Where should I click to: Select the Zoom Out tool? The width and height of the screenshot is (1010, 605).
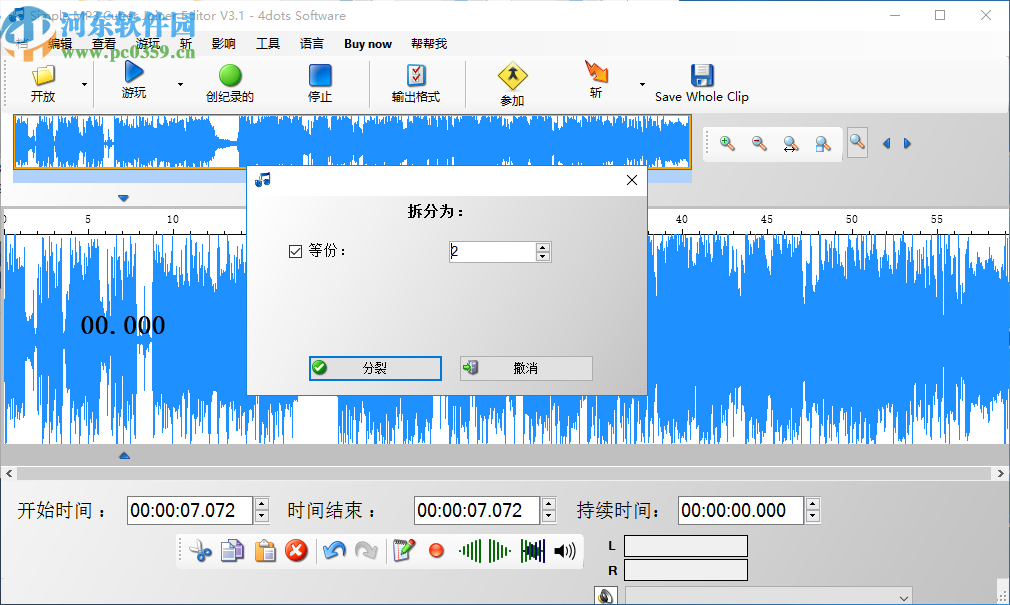coord(757,142)
